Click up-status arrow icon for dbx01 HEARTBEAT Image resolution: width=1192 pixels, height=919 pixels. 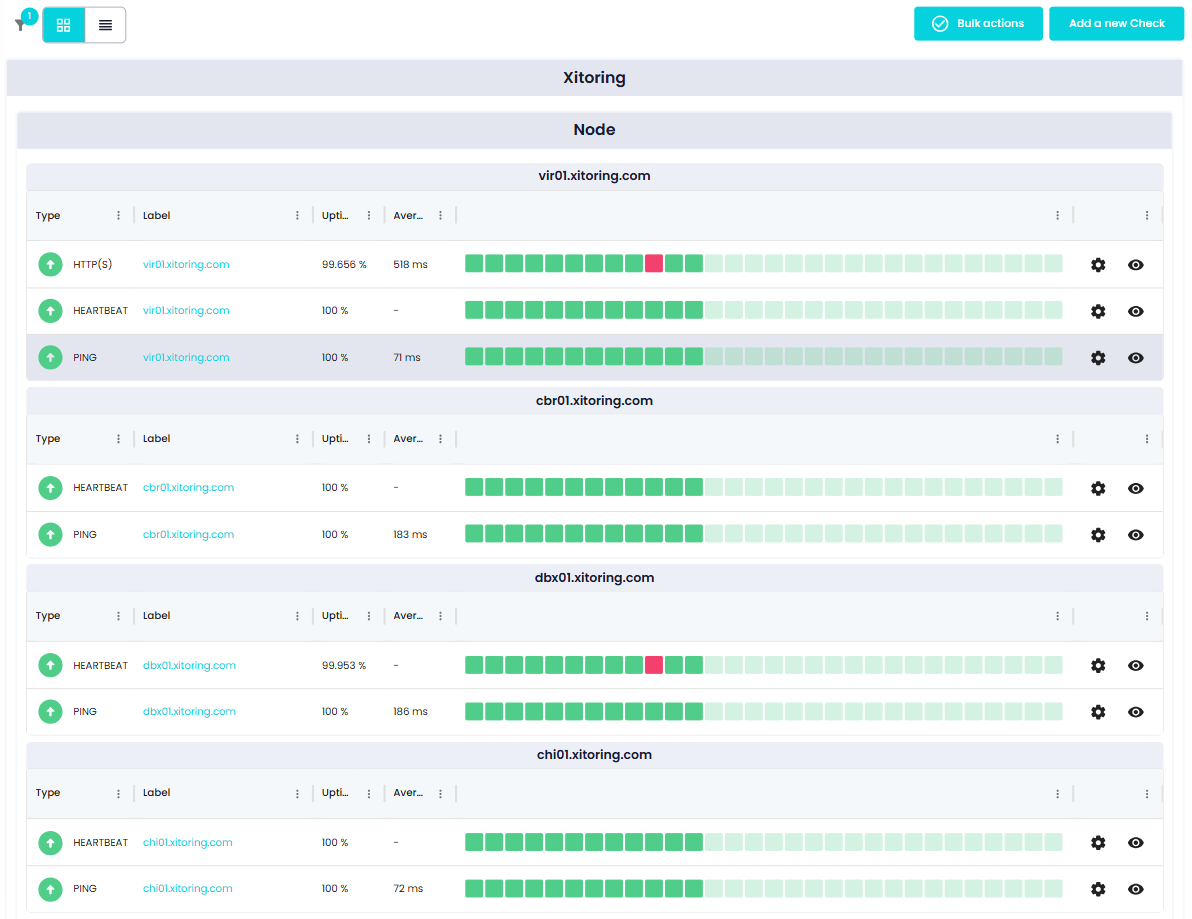[50, 665]
